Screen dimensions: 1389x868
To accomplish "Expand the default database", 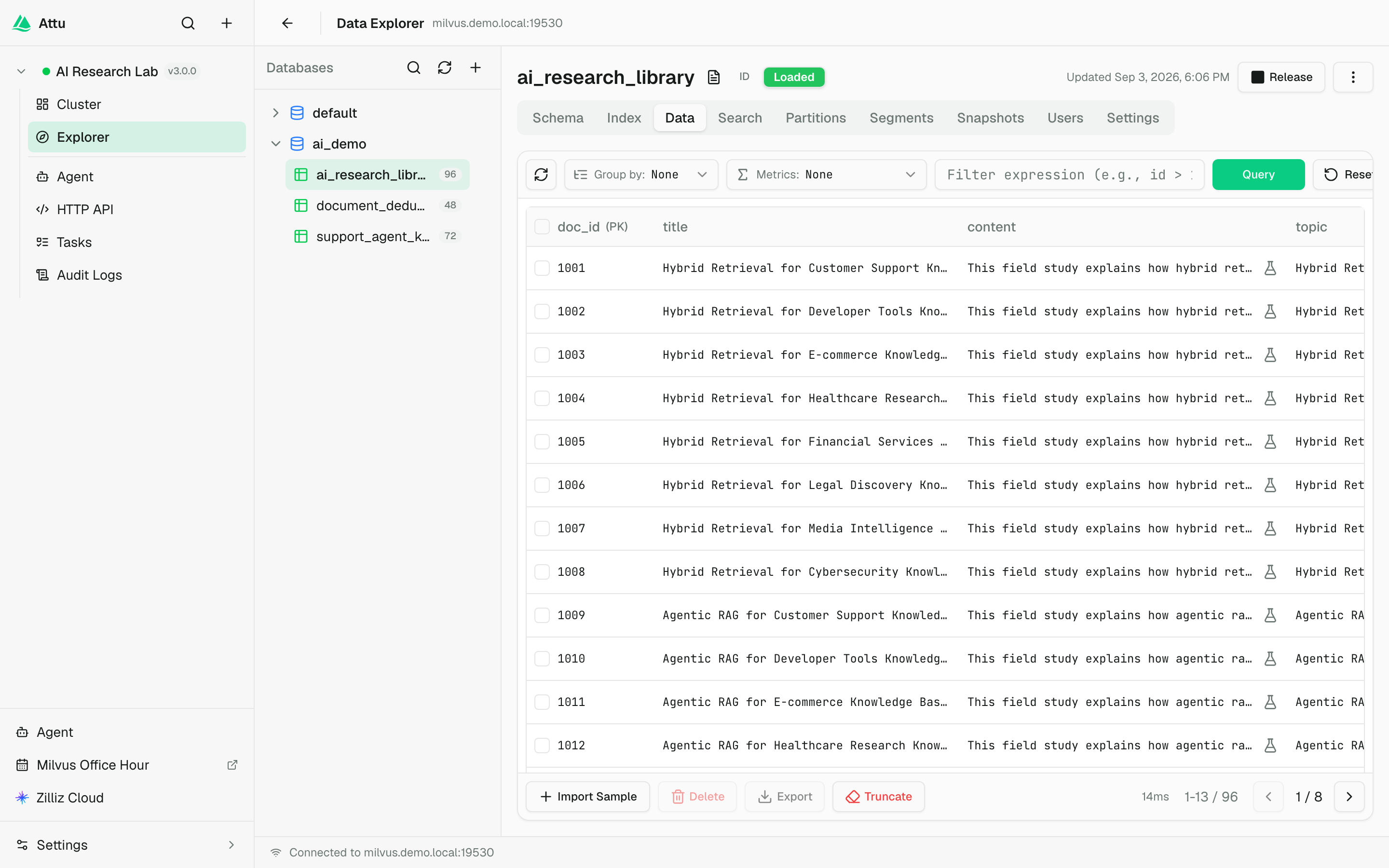I will pos(275,113).
